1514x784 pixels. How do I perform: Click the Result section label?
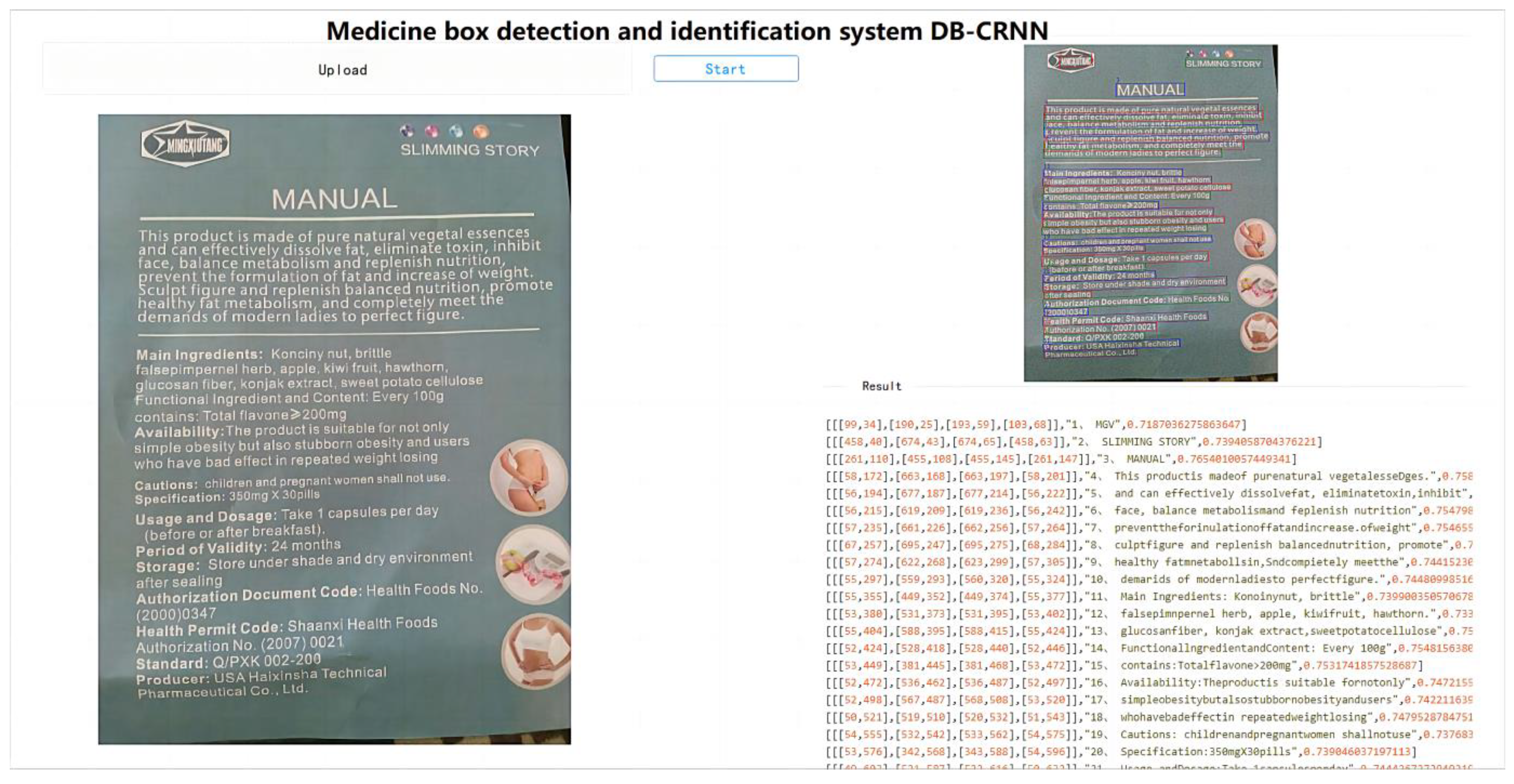coord(881,386)
